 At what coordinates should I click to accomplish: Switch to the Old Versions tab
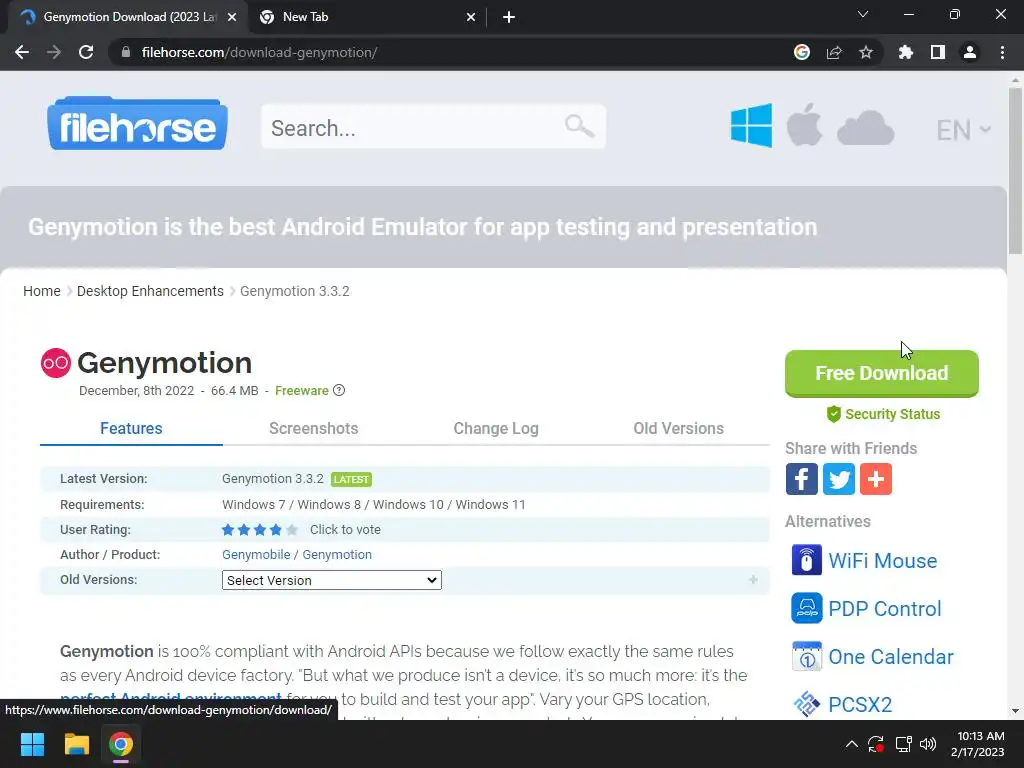click(x=679, y=428)
